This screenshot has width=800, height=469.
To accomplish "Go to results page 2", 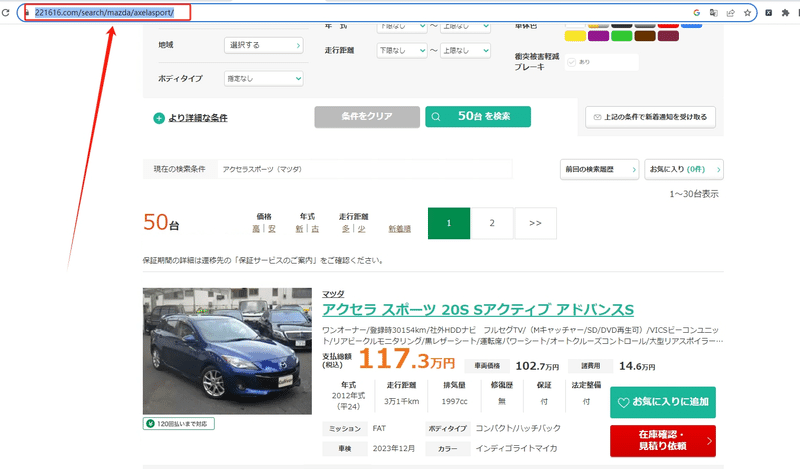I will 492,223.
